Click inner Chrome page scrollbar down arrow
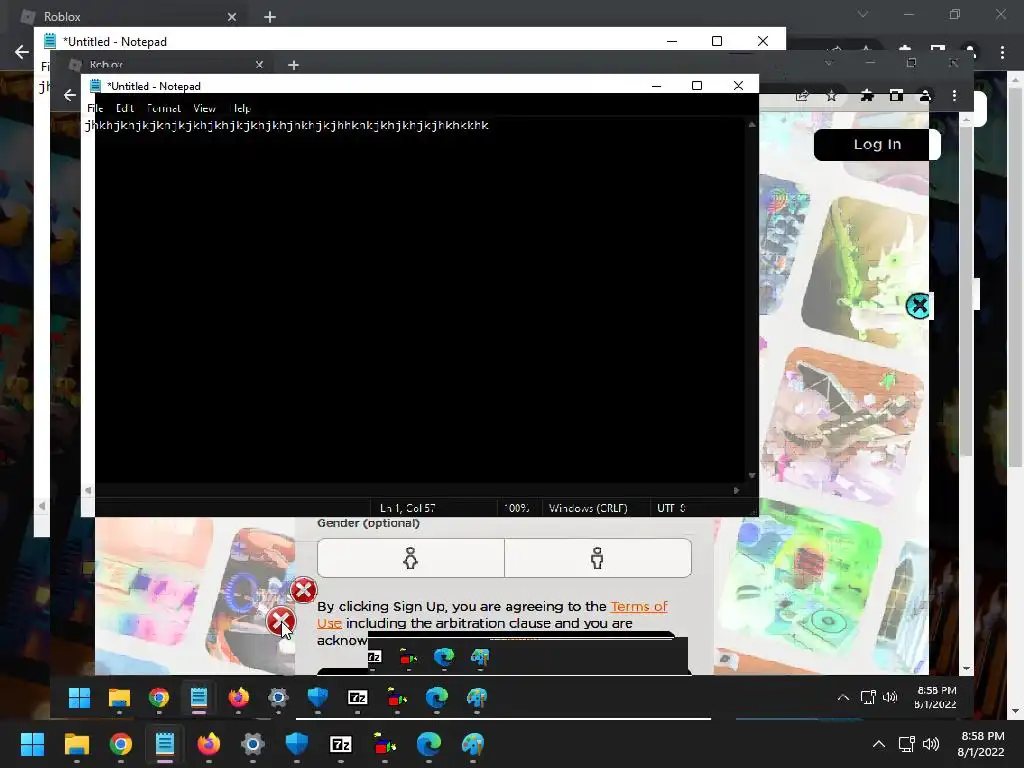Screen dimensions: 1024x768 [967, 669]
